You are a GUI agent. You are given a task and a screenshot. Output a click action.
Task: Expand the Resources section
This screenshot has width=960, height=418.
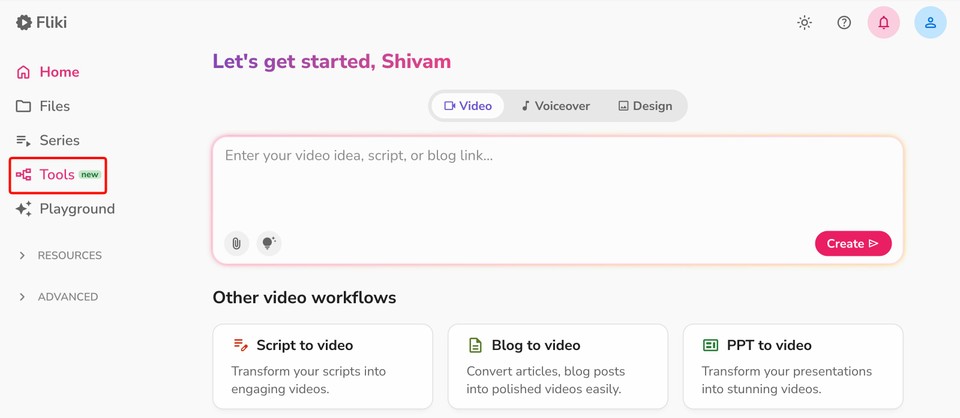69,255
